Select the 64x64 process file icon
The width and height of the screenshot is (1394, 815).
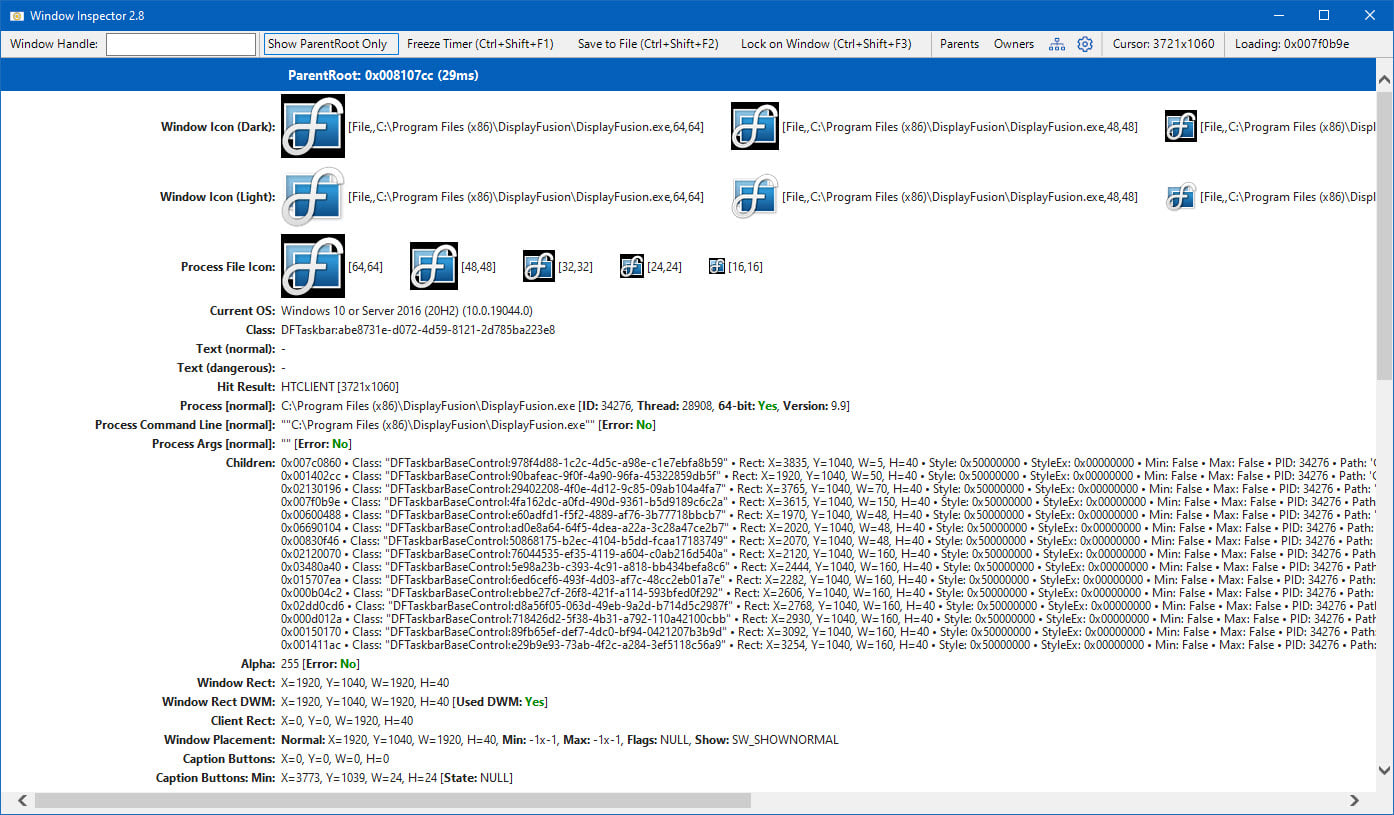pyautogui.click(x=313, y=266)
